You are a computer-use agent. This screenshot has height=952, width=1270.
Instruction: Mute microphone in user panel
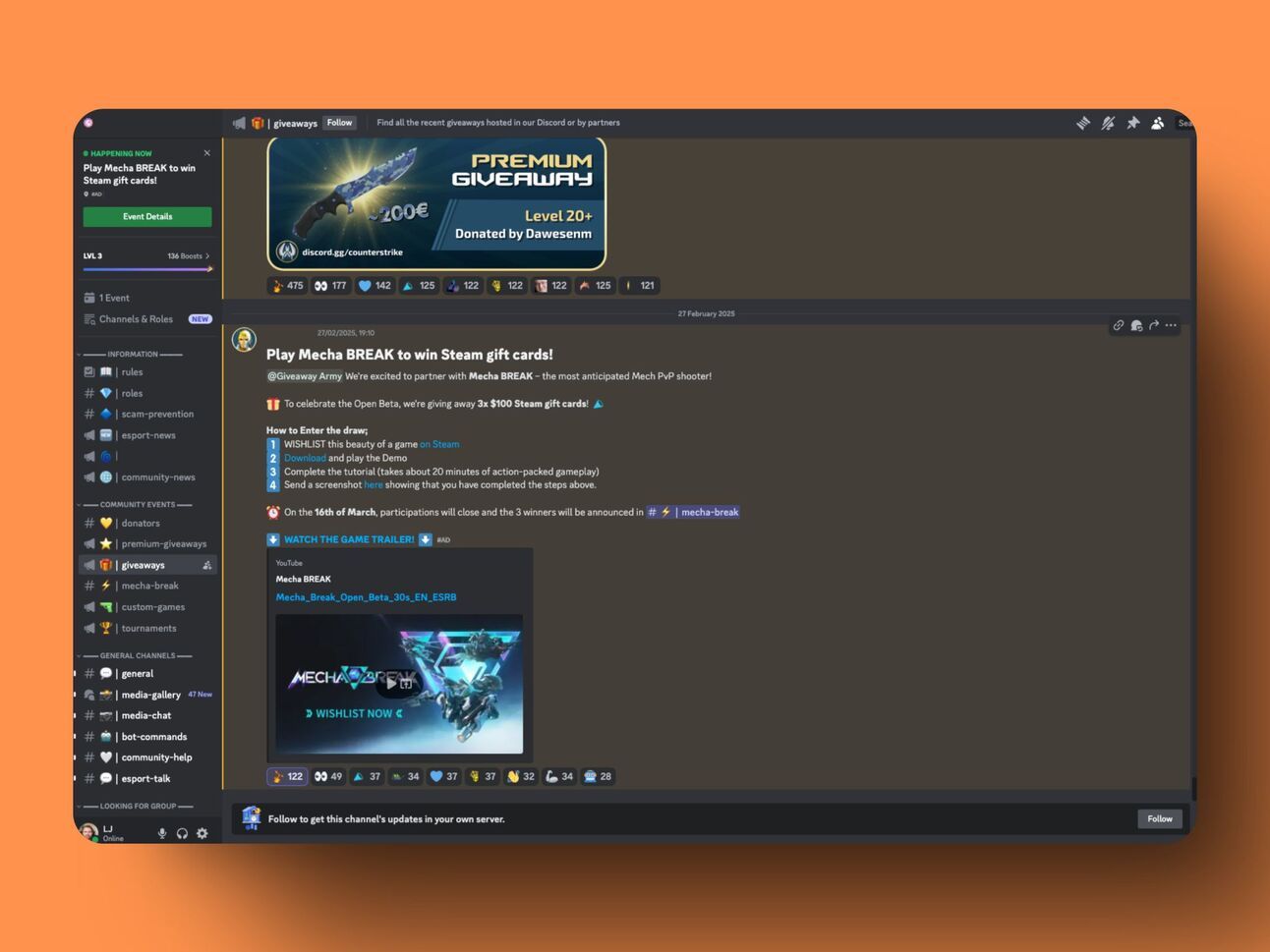click(x=162, y=833)
